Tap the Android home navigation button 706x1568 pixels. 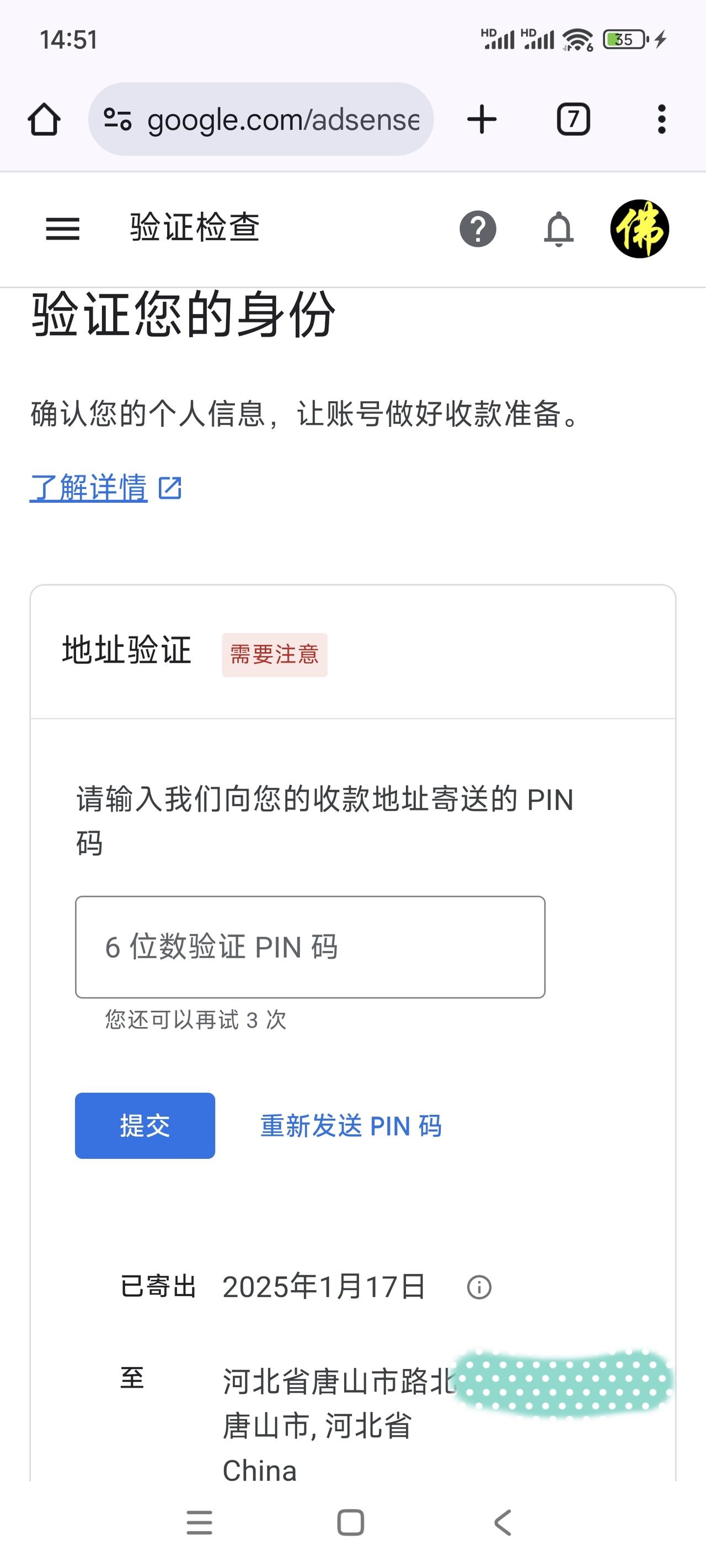tap(351, 1522)
